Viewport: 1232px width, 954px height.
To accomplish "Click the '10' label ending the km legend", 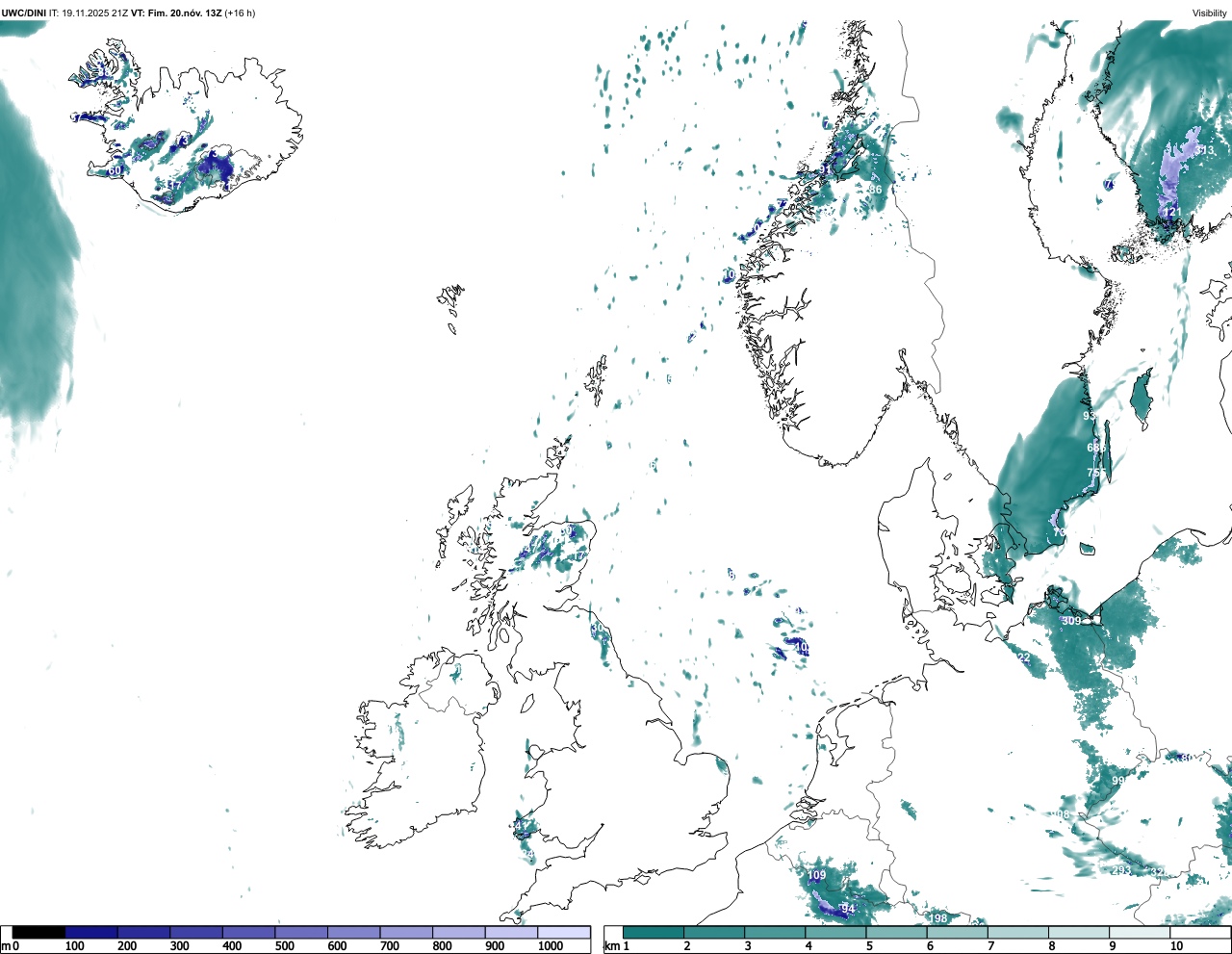I will pos(1176,946).
